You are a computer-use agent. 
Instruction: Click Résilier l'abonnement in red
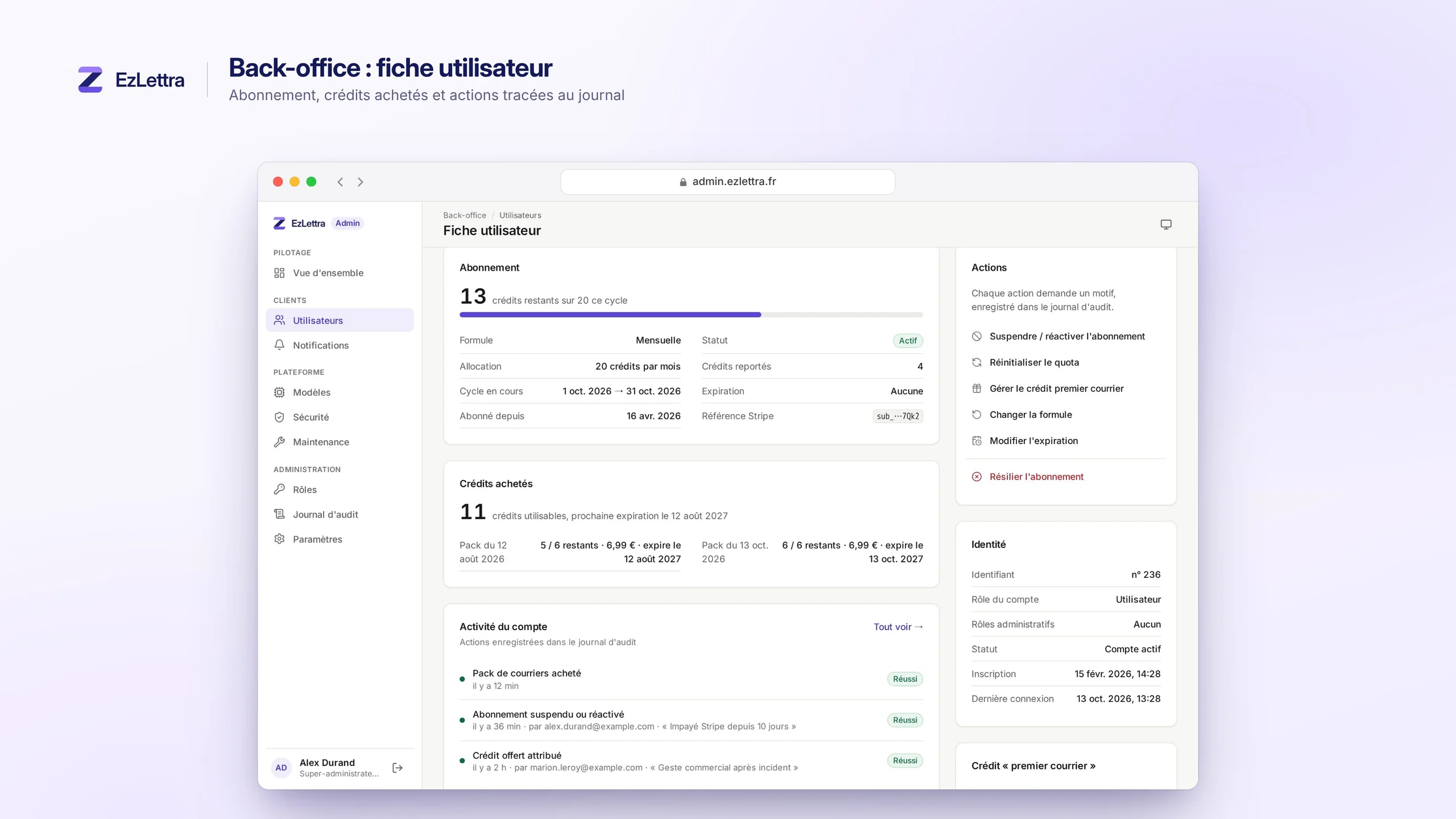(x=1066, y=477)
